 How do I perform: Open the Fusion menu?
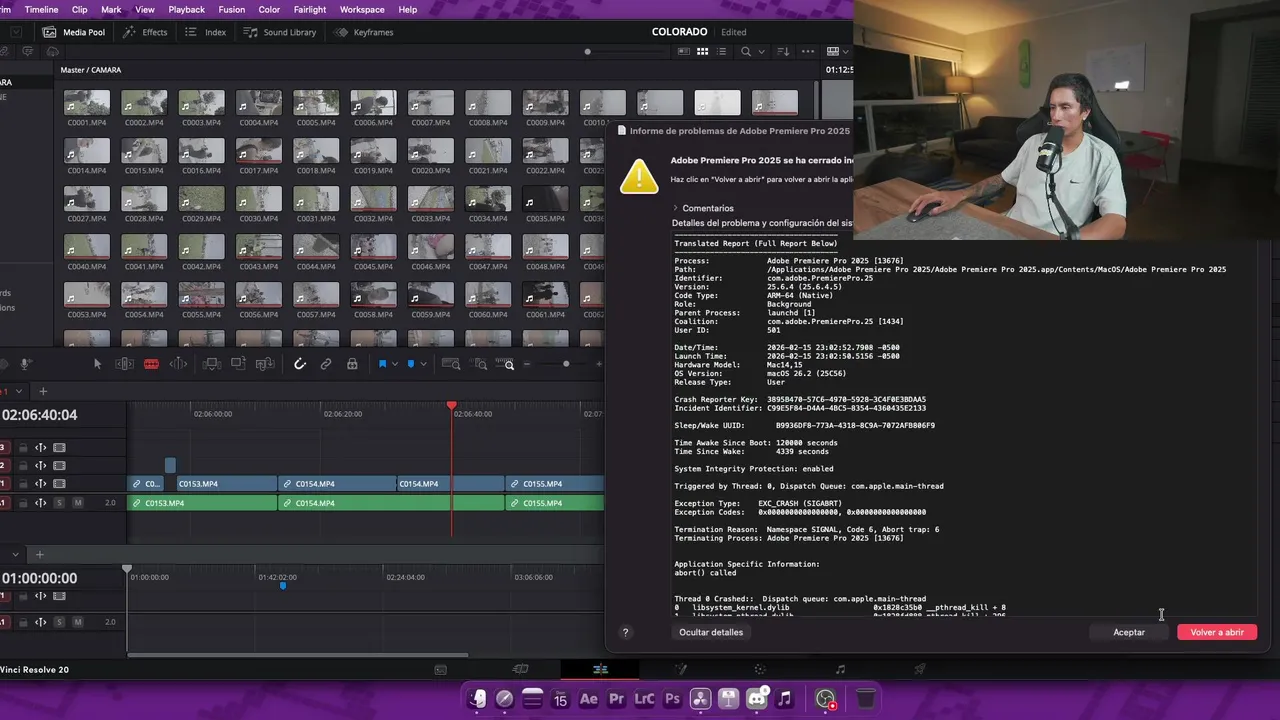point(231,9)
